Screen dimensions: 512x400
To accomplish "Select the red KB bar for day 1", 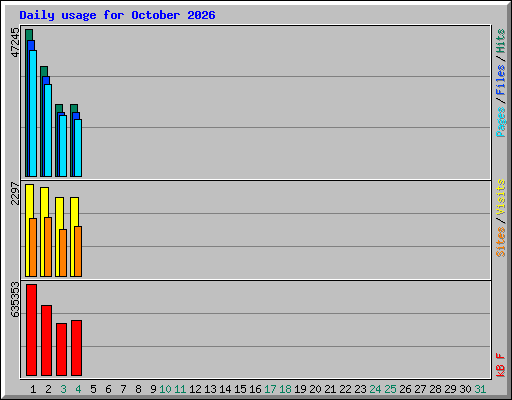I will [32, 330].
